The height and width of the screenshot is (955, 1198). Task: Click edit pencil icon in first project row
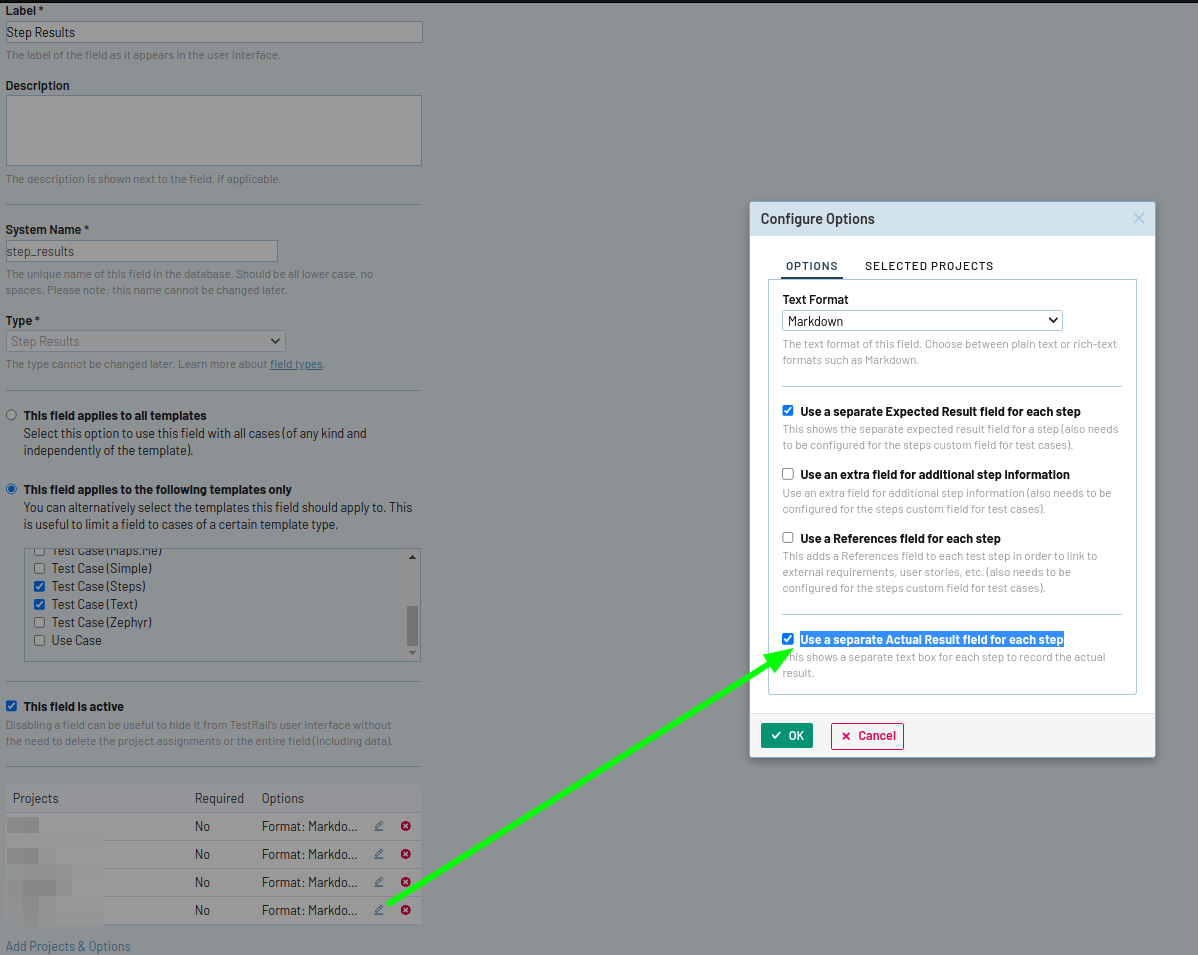tap(379, 826)
